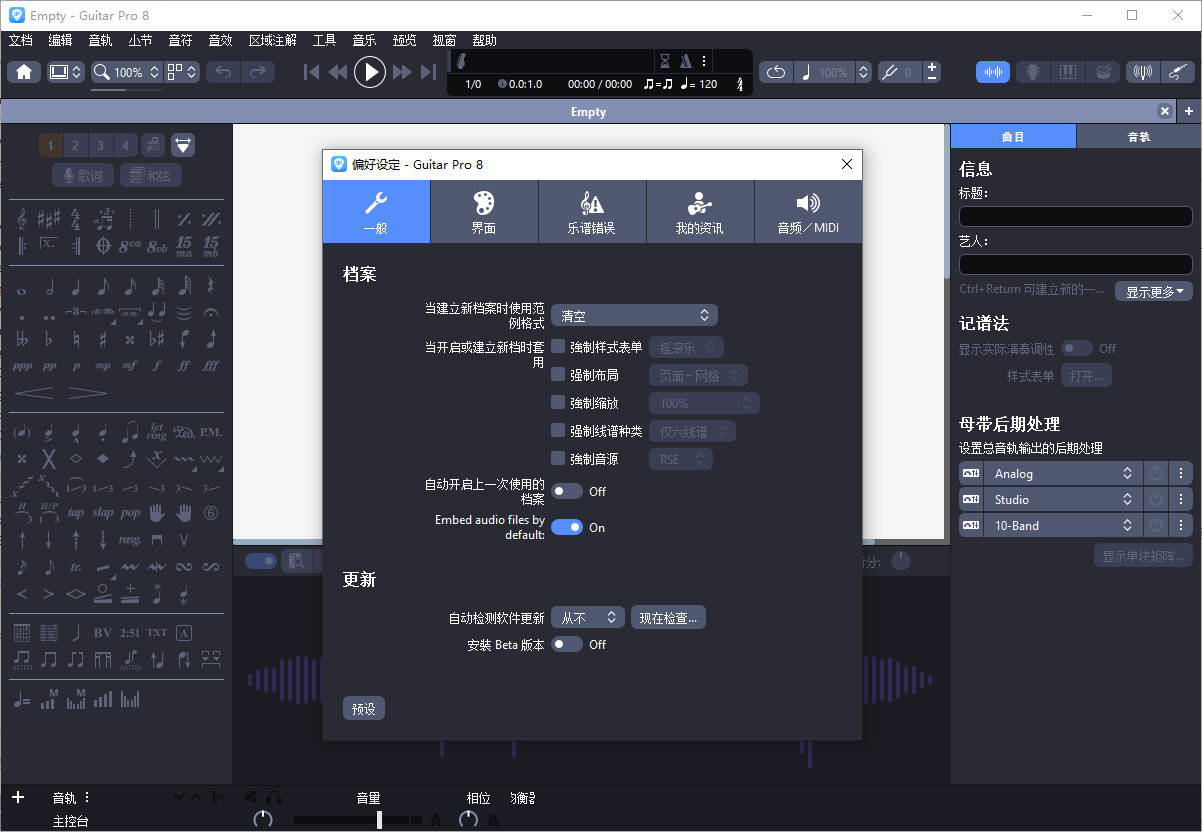Viewport: 1202px width, 832px height.
Task: Select the ppp dynamic marking
Action: 22,366
